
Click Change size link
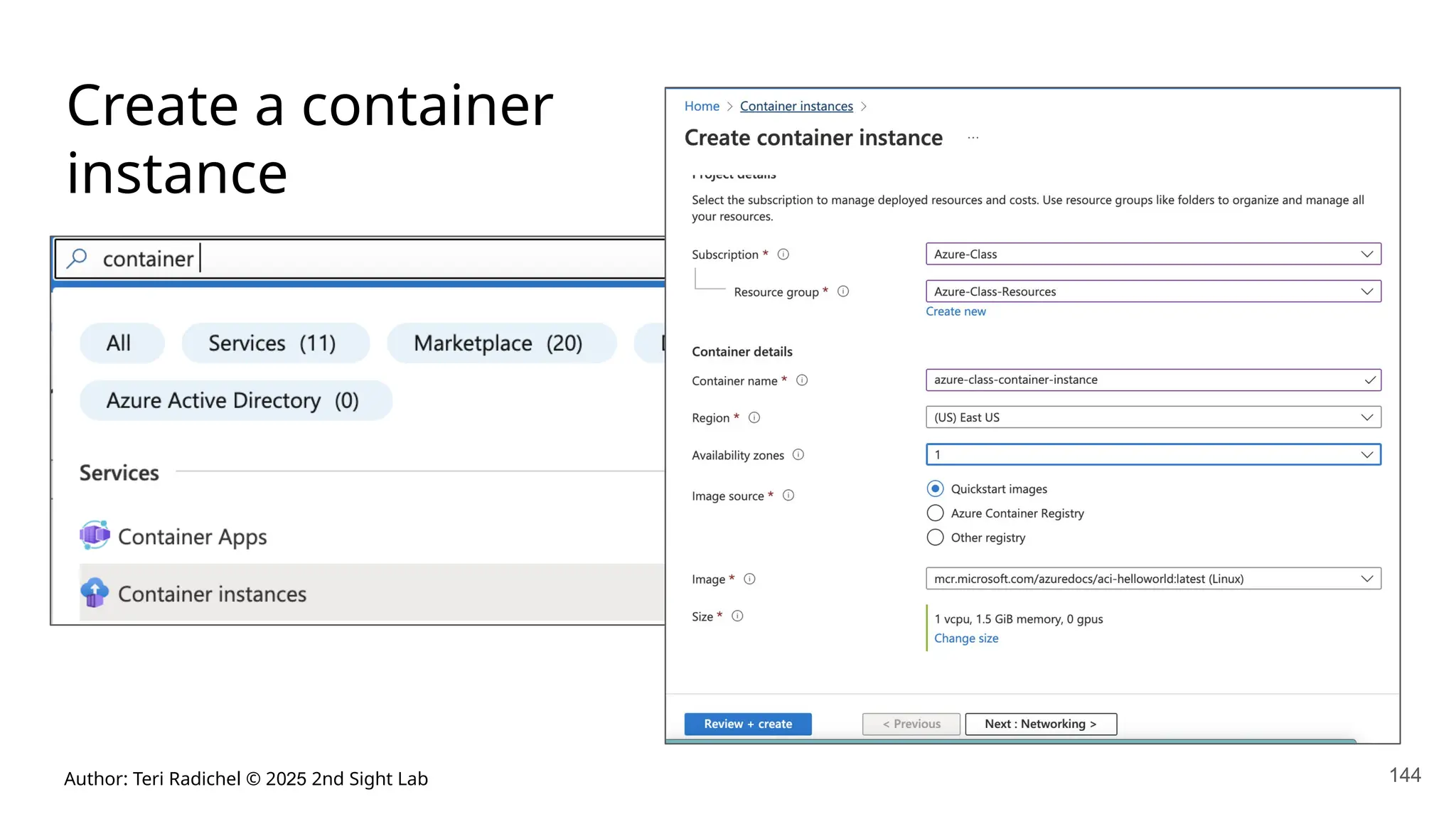pos(965,638)
